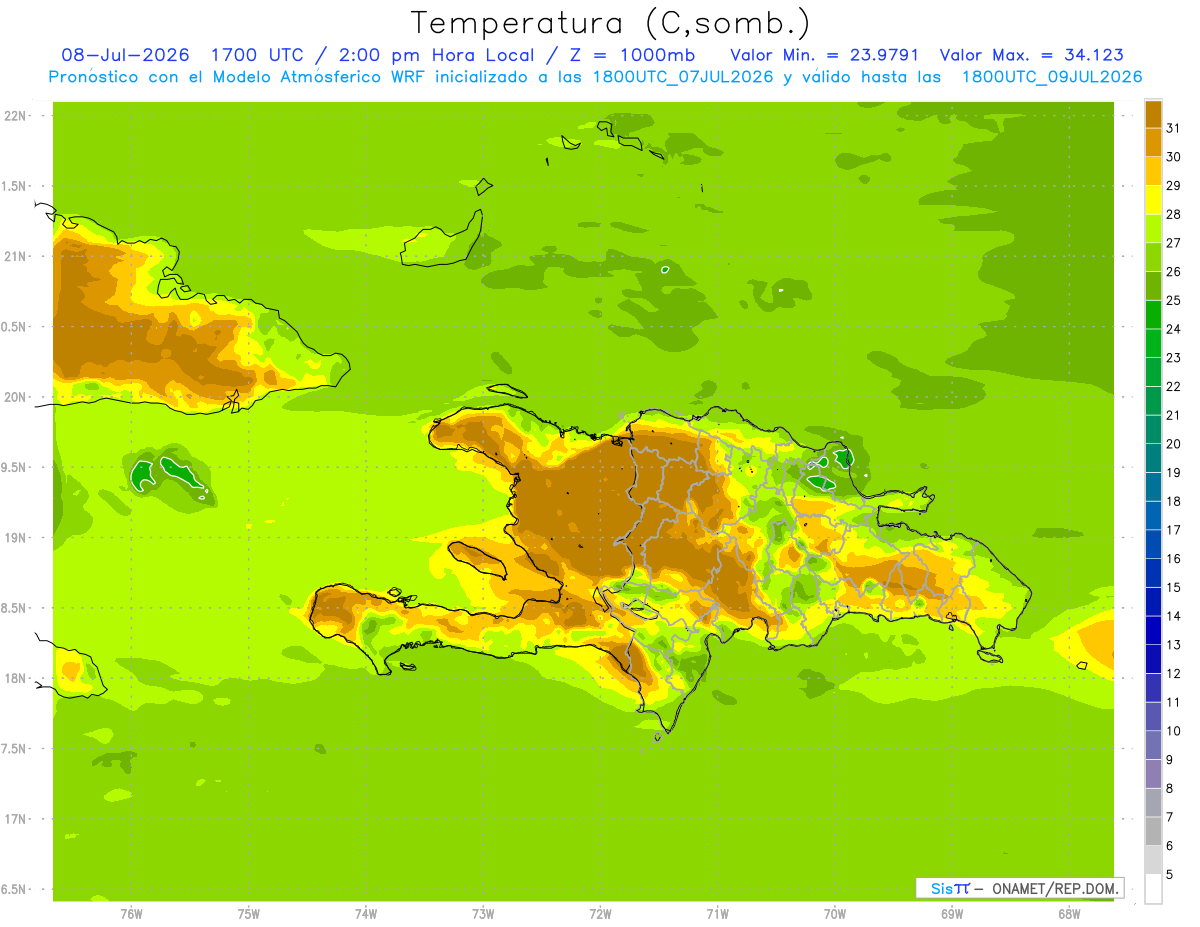
Task: Click the '22N' latitude label
Action: [x=15, y=116]
